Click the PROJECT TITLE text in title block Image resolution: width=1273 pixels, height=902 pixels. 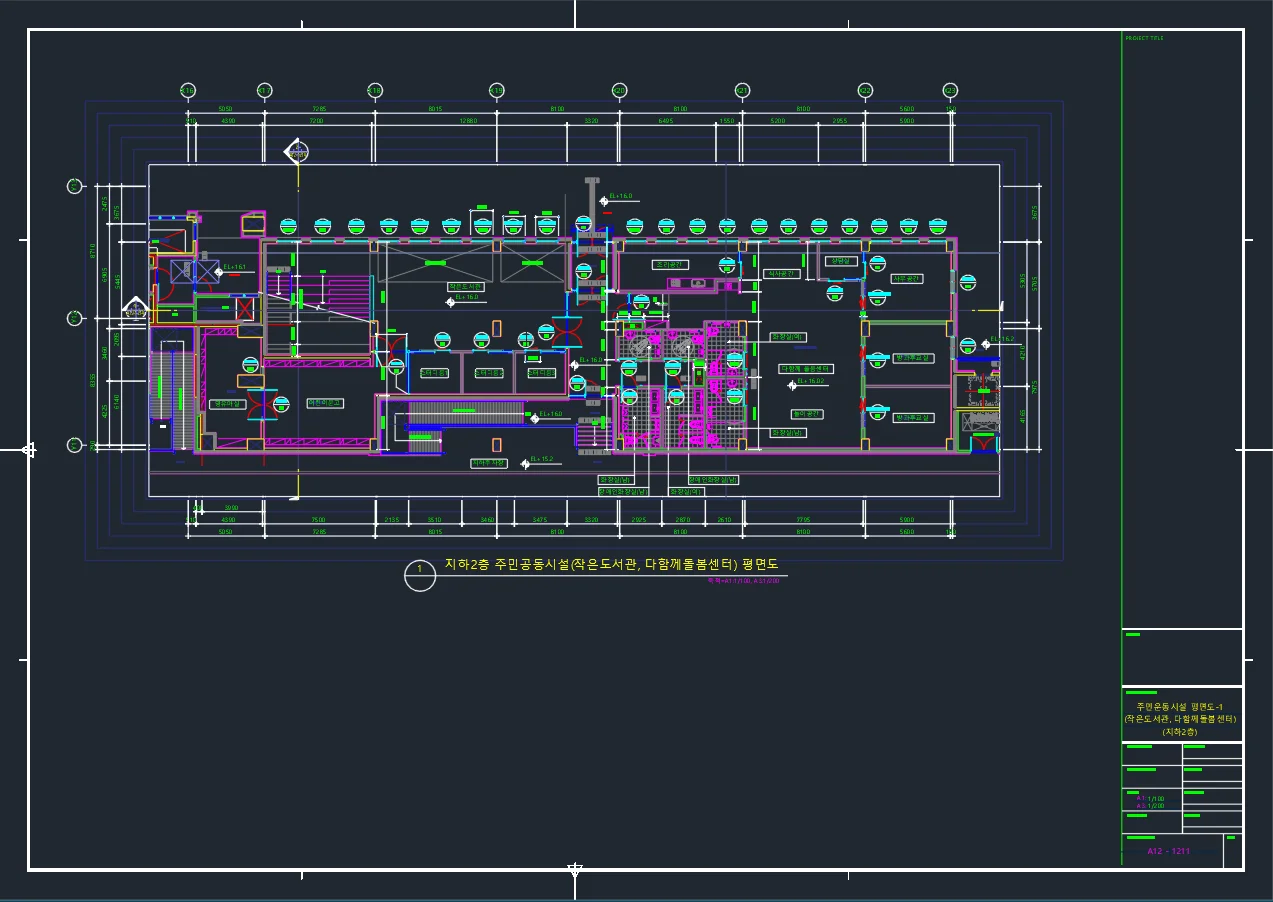[1144, 38]
